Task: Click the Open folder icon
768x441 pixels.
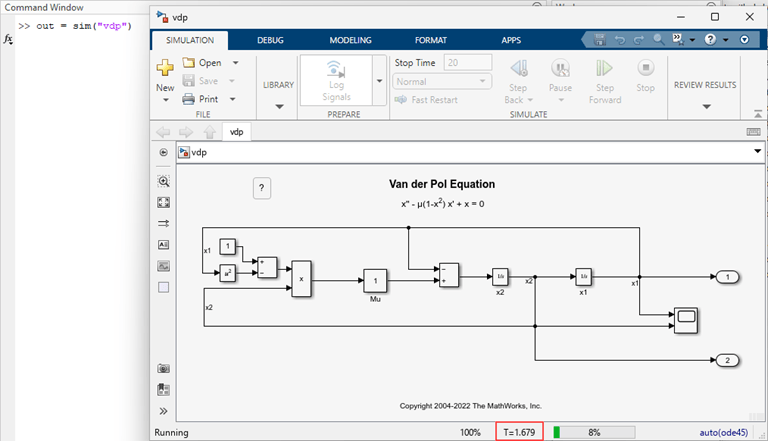Action: 189,62
